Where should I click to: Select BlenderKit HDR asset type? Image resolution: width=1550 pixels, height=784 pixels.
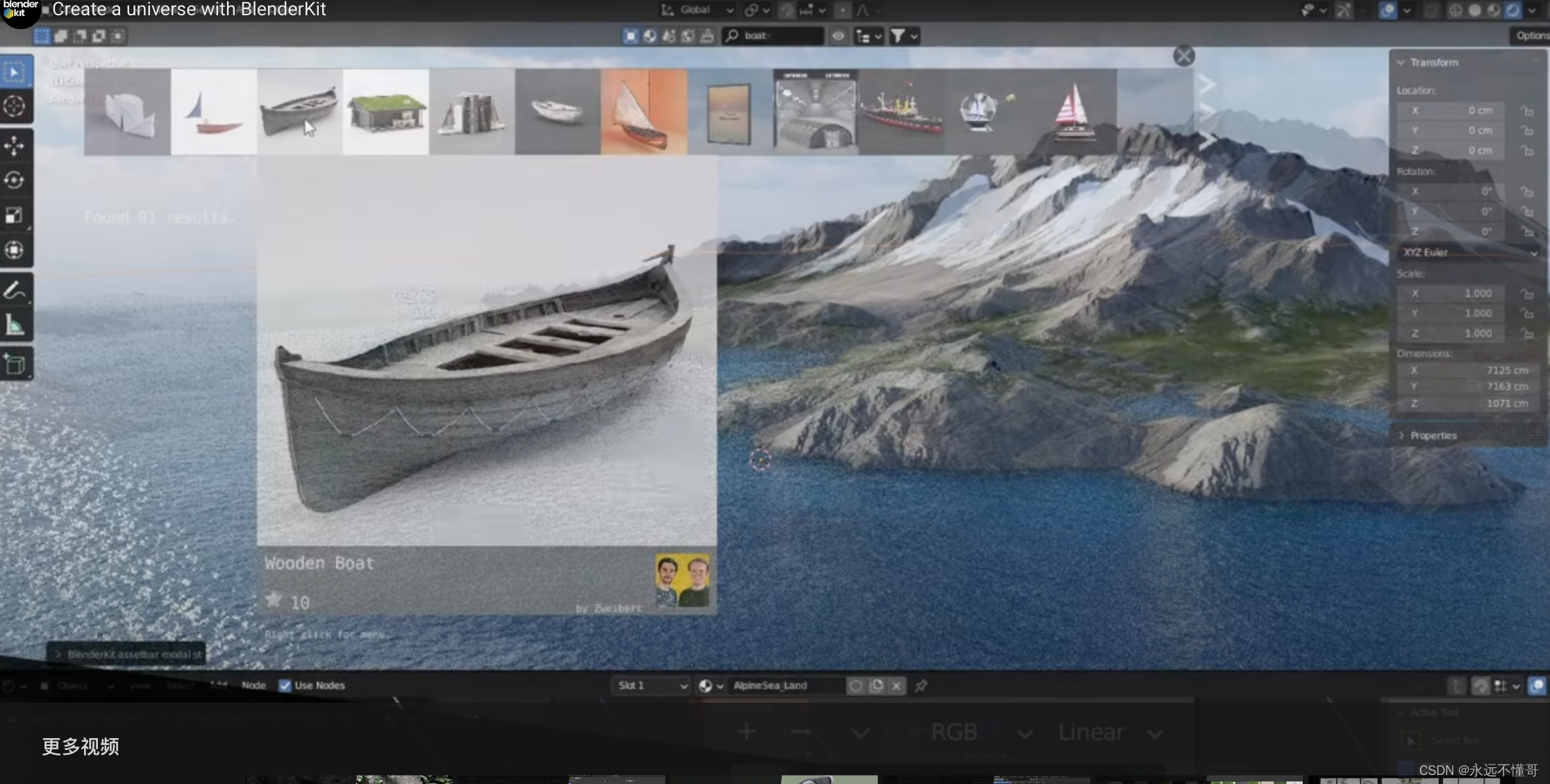(x=687, y=36)
